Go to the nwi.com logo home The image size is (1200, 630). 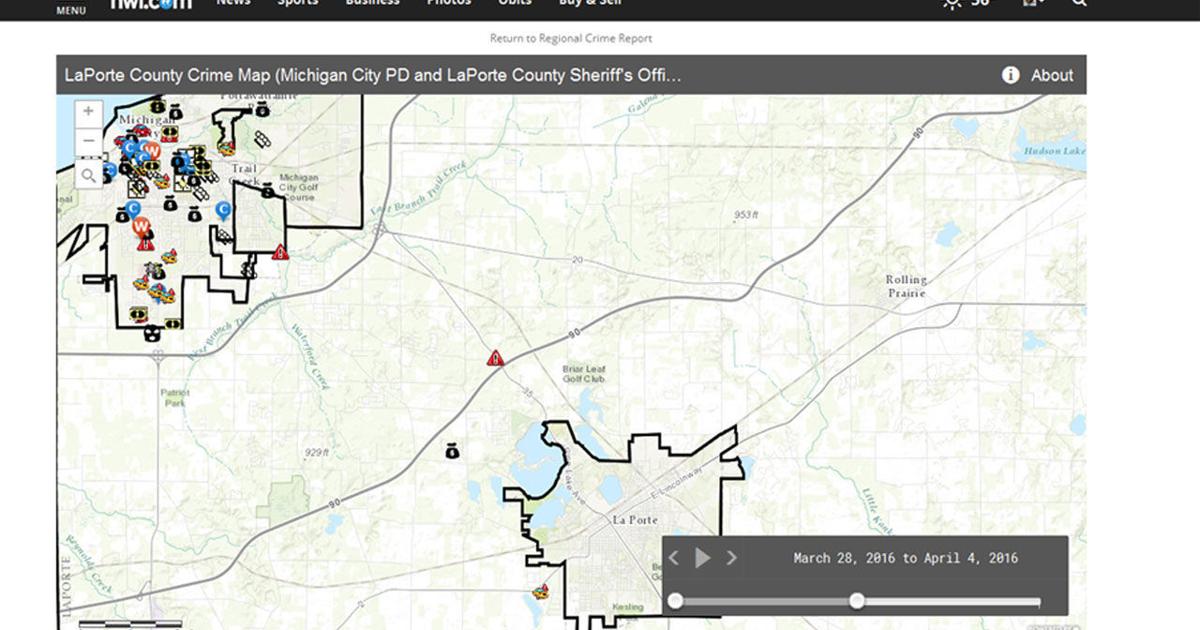click(x=150, y=5)
